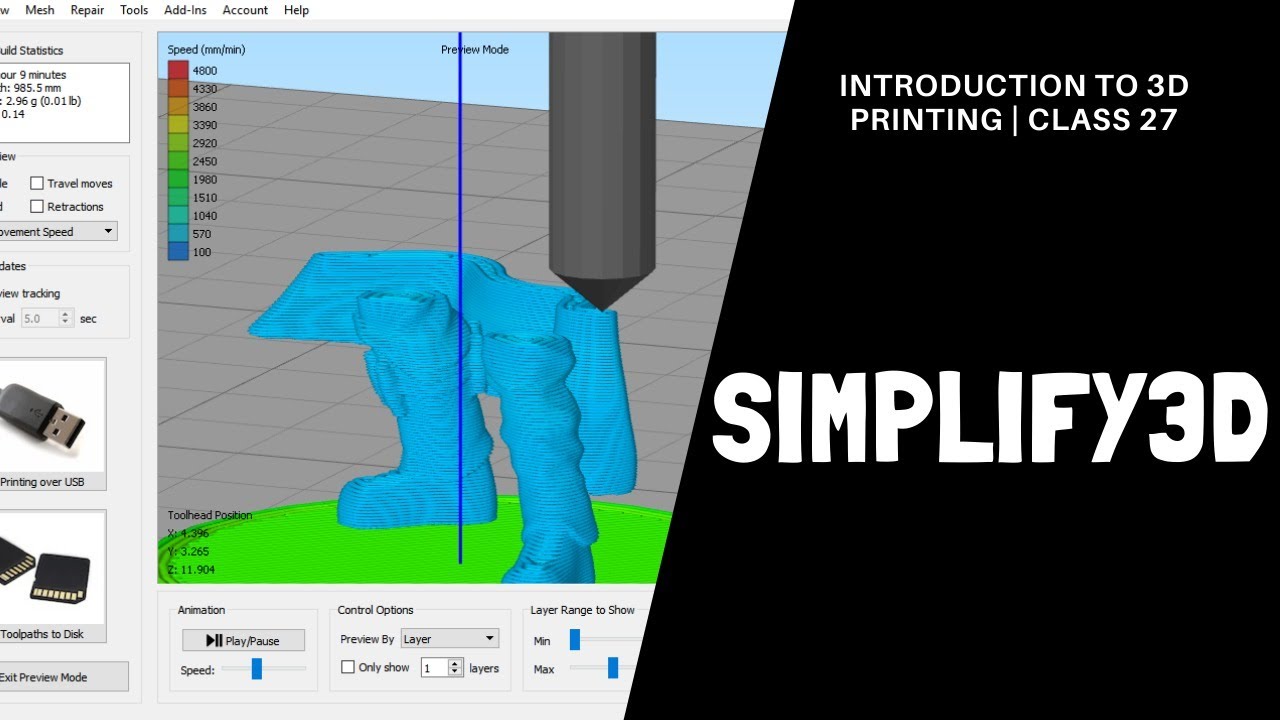Open the Tools menu

[x=134, y=10]
